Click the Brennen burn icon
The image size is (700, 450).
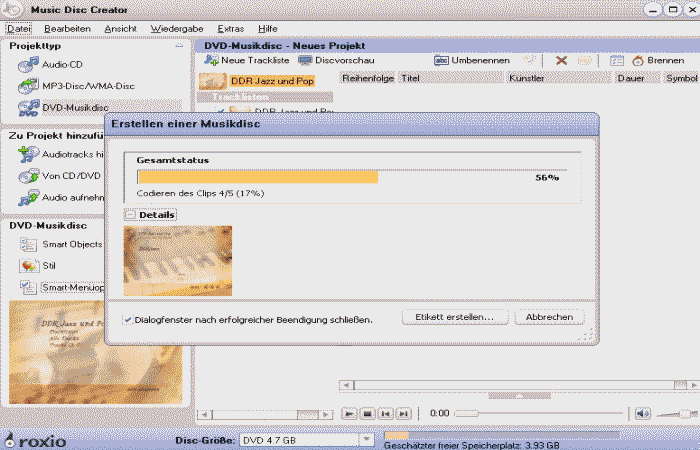point(637,60)
